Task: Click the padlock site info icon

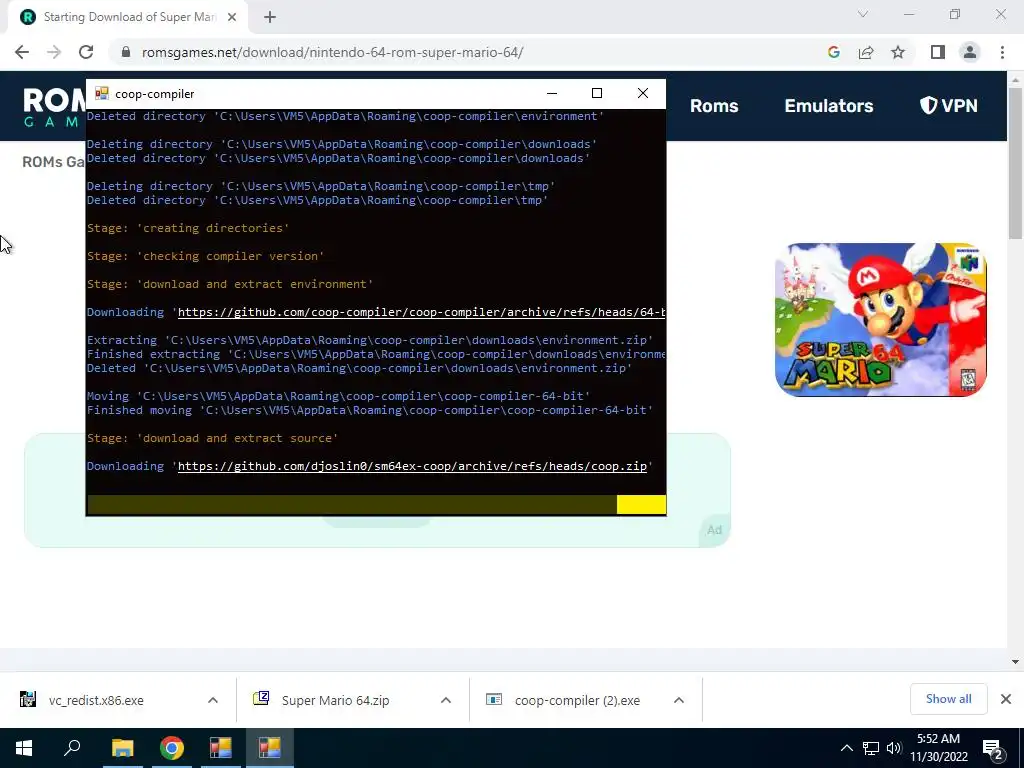Action: pos(126,52)
